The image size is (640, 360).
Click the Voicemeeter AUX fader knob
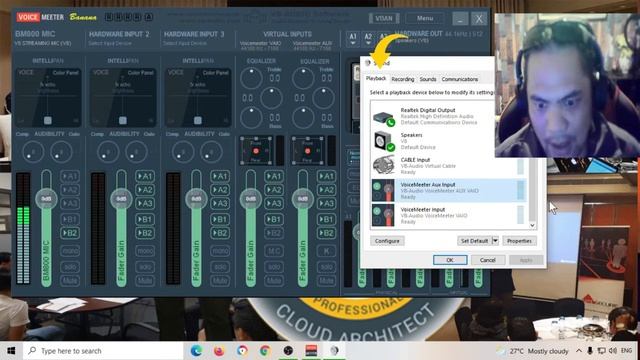tap(303, 199)
